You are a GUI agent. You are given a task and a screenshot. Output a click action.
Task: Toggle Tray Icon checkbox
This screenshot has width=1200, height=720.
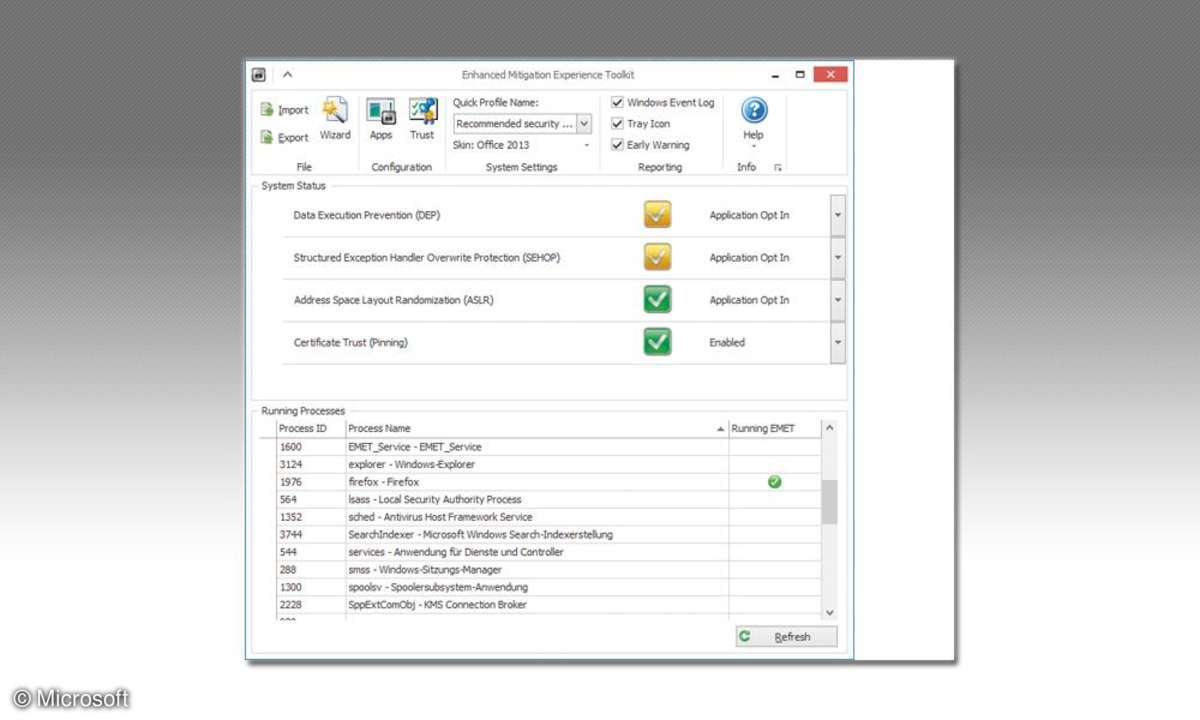click(618, 124)
